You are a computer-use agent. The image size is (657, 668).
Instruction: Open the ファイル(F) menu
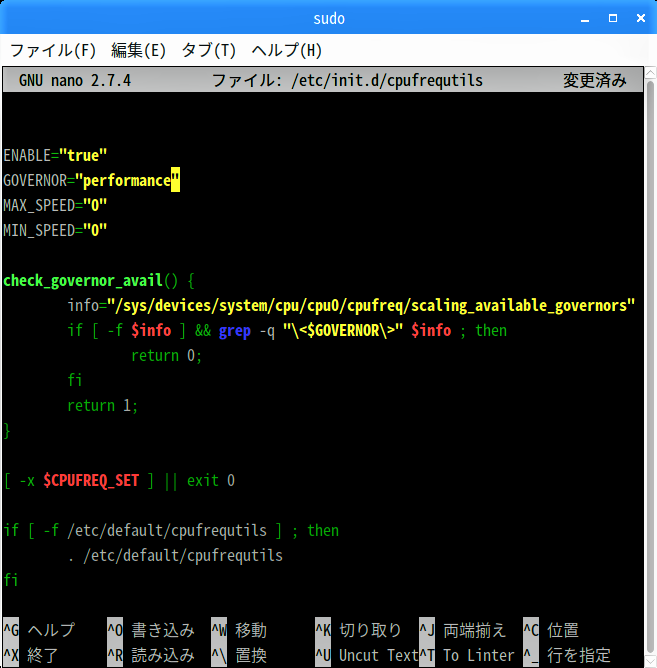(53, 50)
